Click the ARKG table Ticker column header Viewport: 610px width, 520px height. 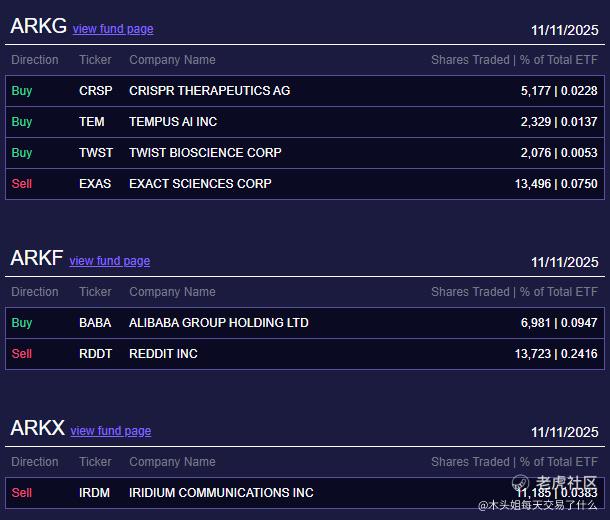tap(95, 60)
